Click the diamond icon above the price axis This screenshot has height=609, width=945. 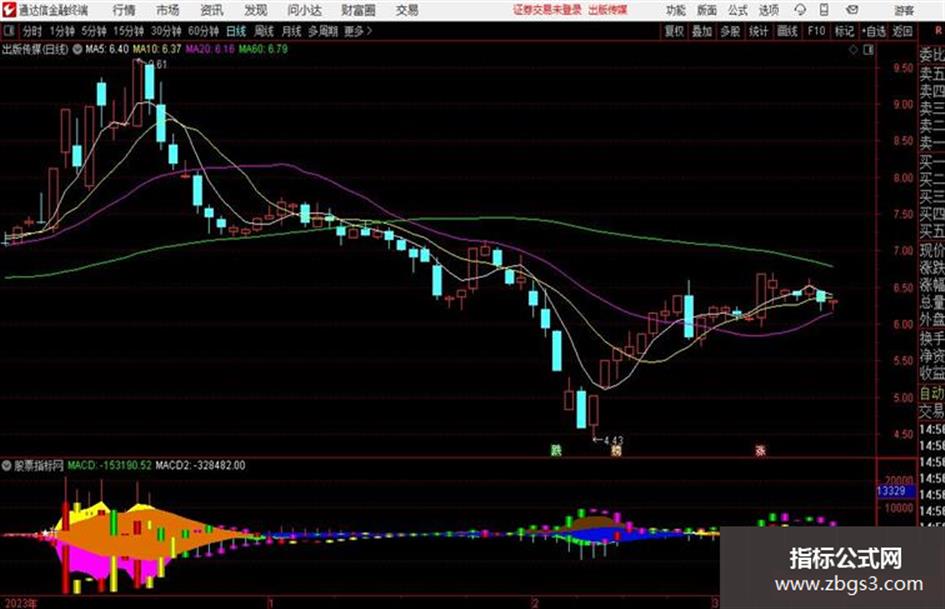click(853, 50)
